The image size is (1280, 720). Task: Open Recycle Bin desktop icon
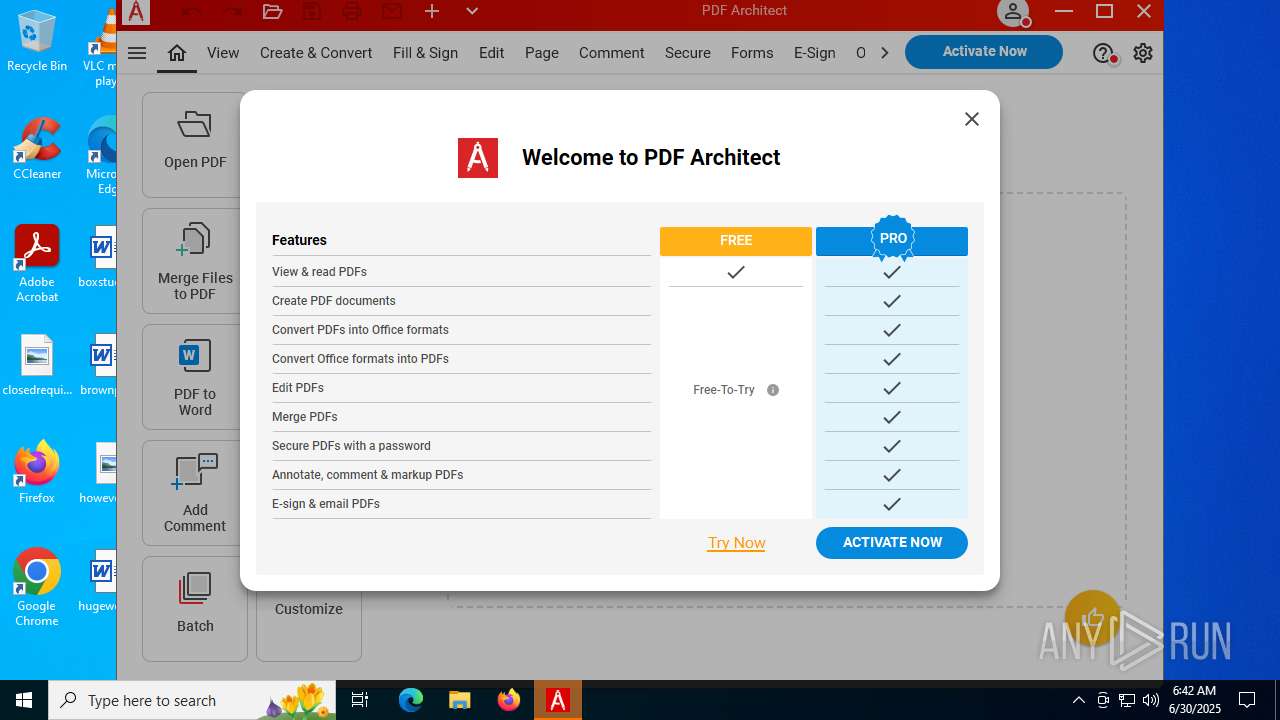tap(37, 41)
